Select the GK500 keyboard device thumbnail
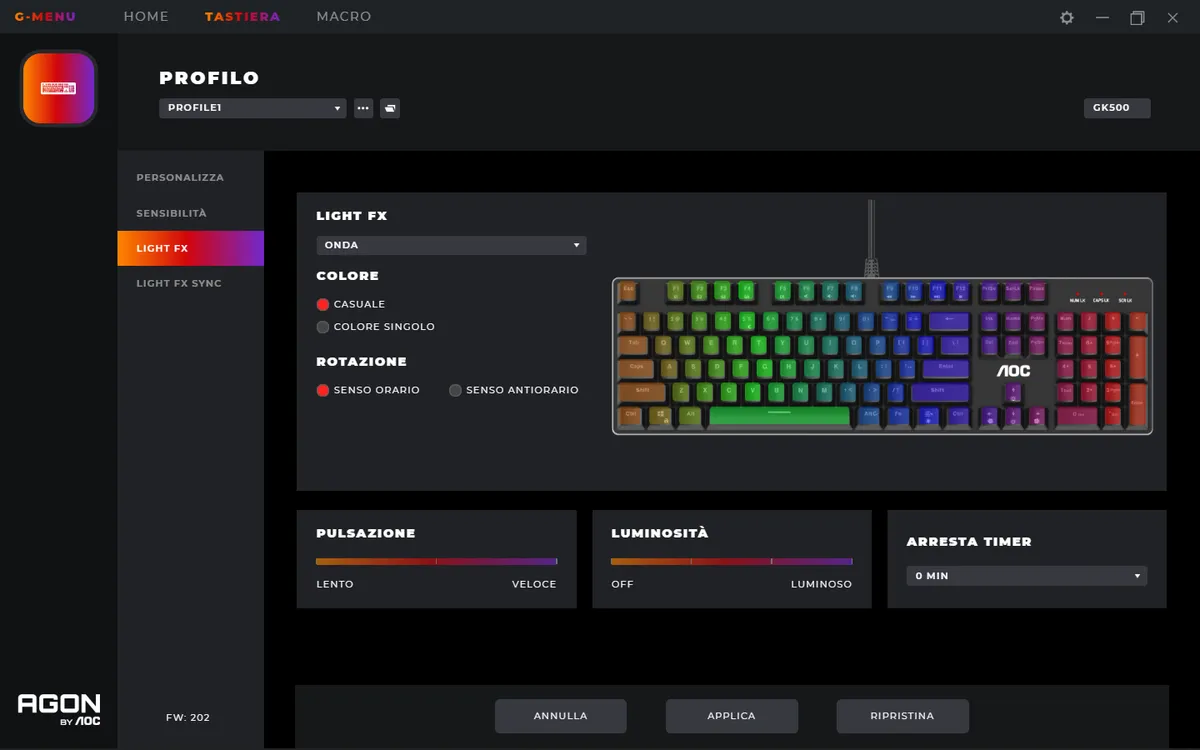The image size is (1200, 750). pos(59,89)
